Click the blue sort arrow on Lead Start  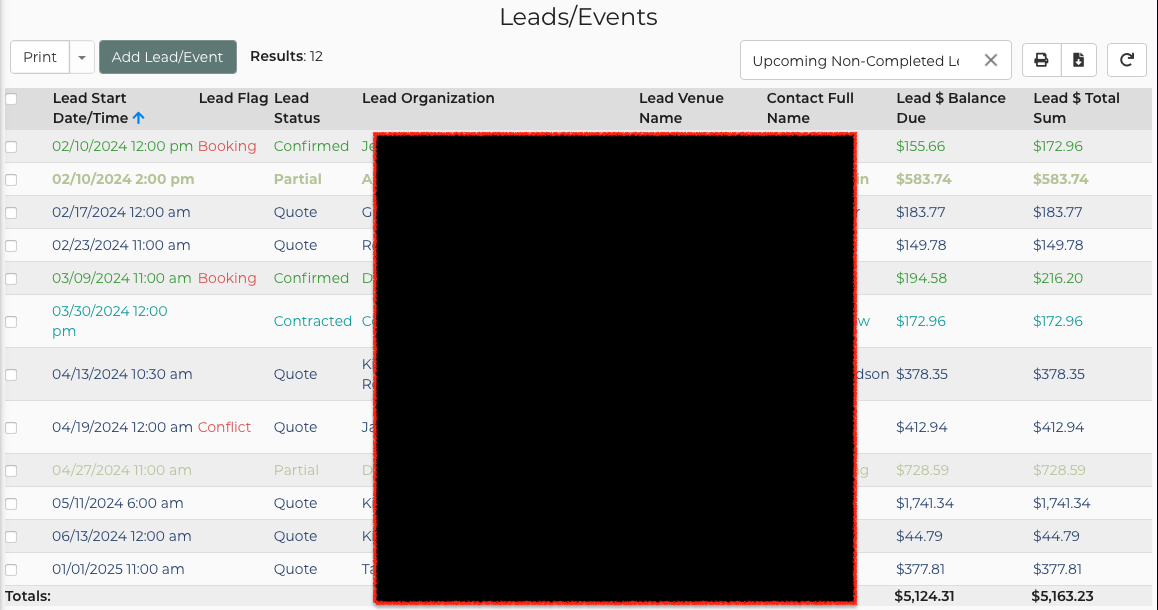pyautogui.click(x=139, y=118)
